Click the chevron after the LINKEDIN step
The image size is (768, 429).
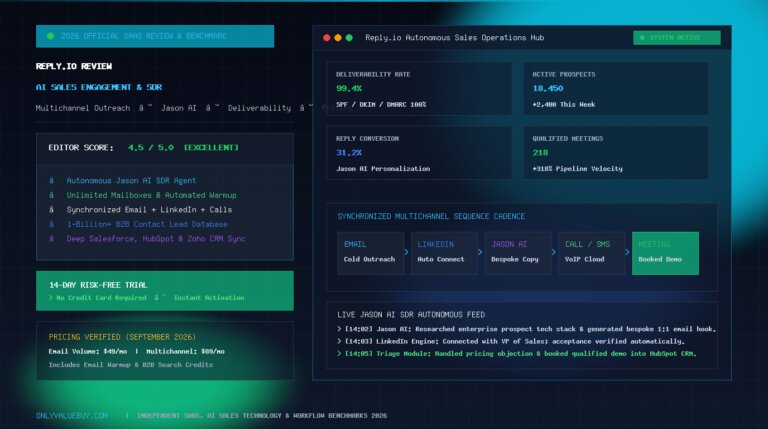click(x=480, y=252)
